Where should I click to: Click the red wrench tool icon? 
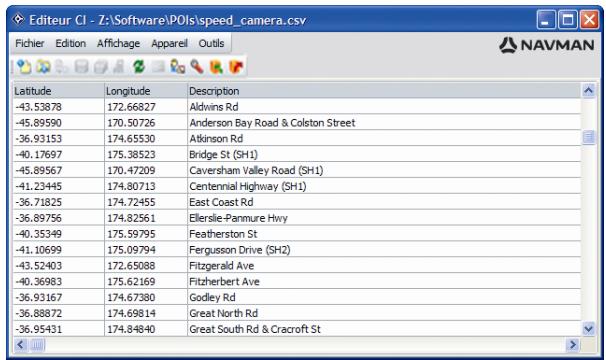pos(197,67)
